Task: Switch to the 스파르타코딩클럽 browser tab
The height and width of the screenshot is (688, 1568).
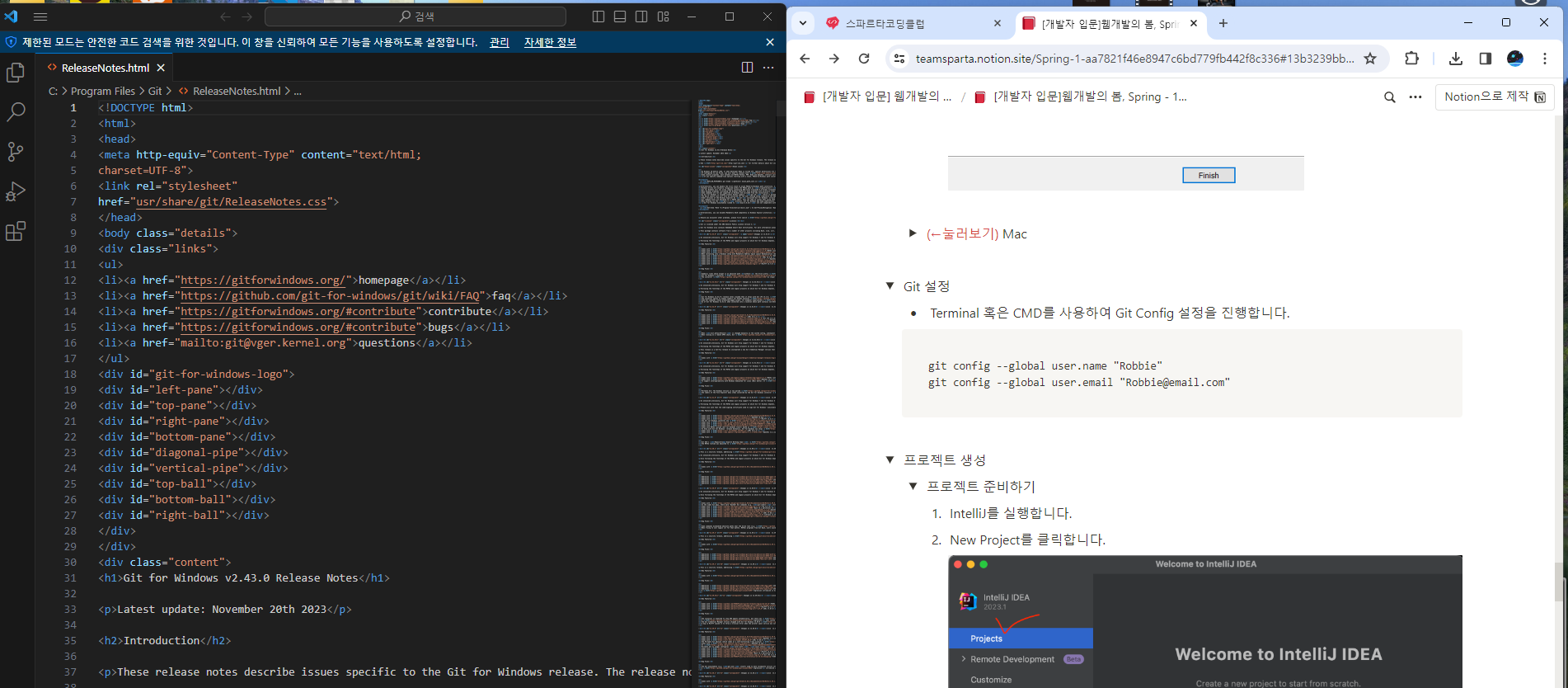Action: point(912,23)
